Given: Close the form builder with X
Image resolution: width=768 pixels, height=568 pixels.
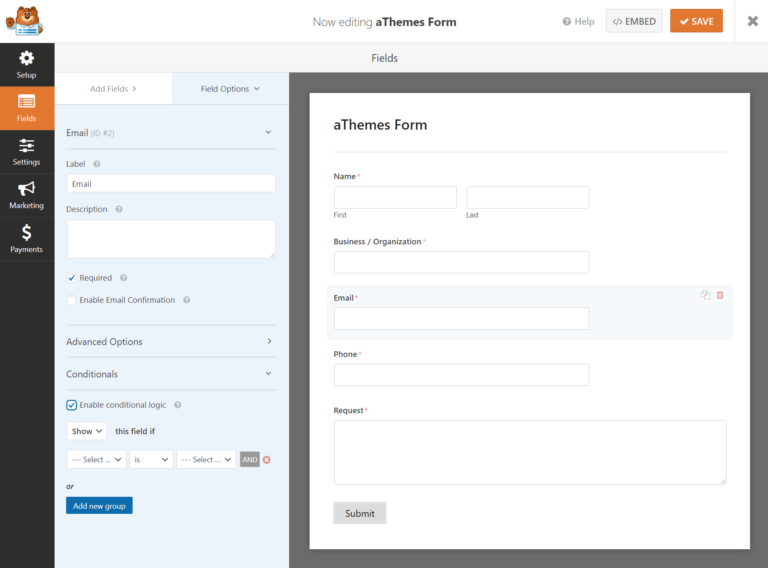Looking at the screenshot, I should tap(753, 21).
